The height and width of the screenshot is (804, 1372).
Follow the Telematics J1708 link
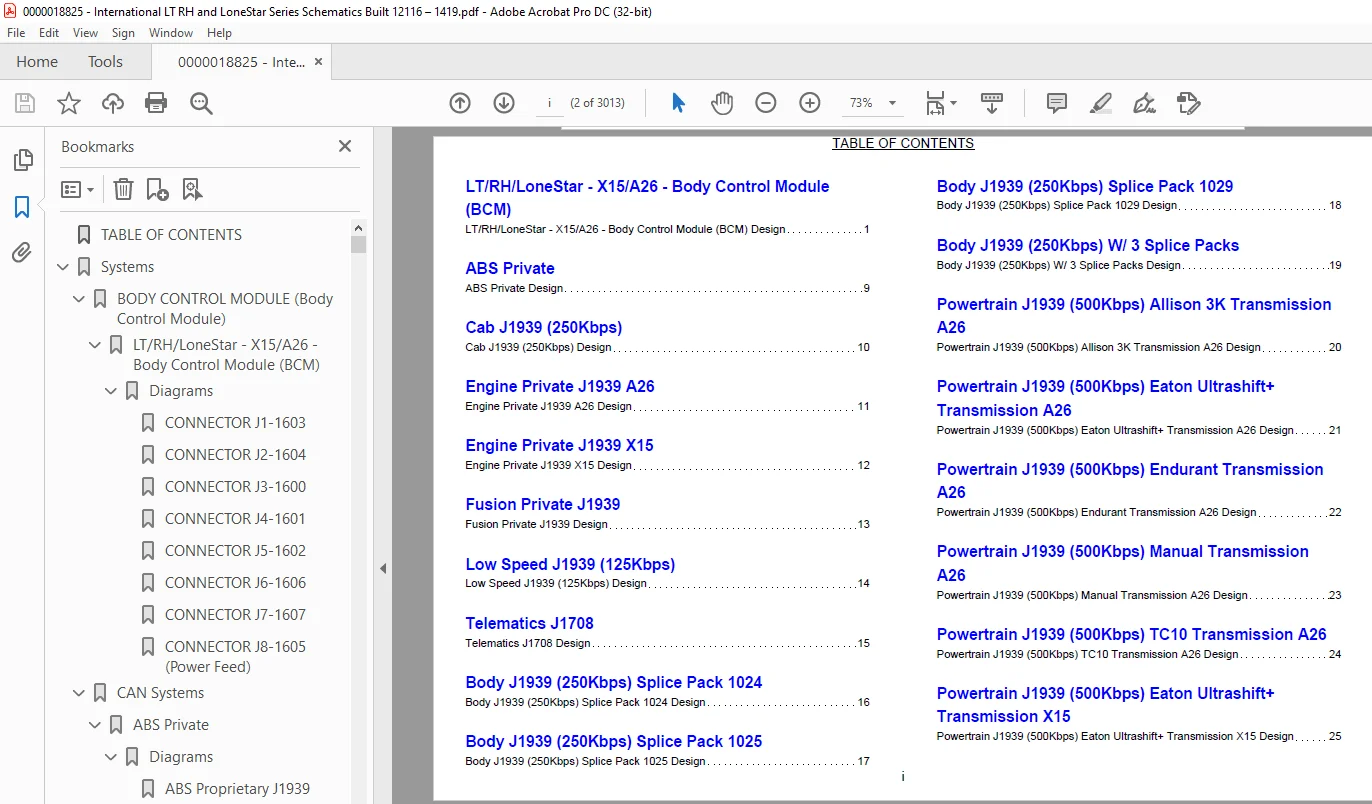530,623
